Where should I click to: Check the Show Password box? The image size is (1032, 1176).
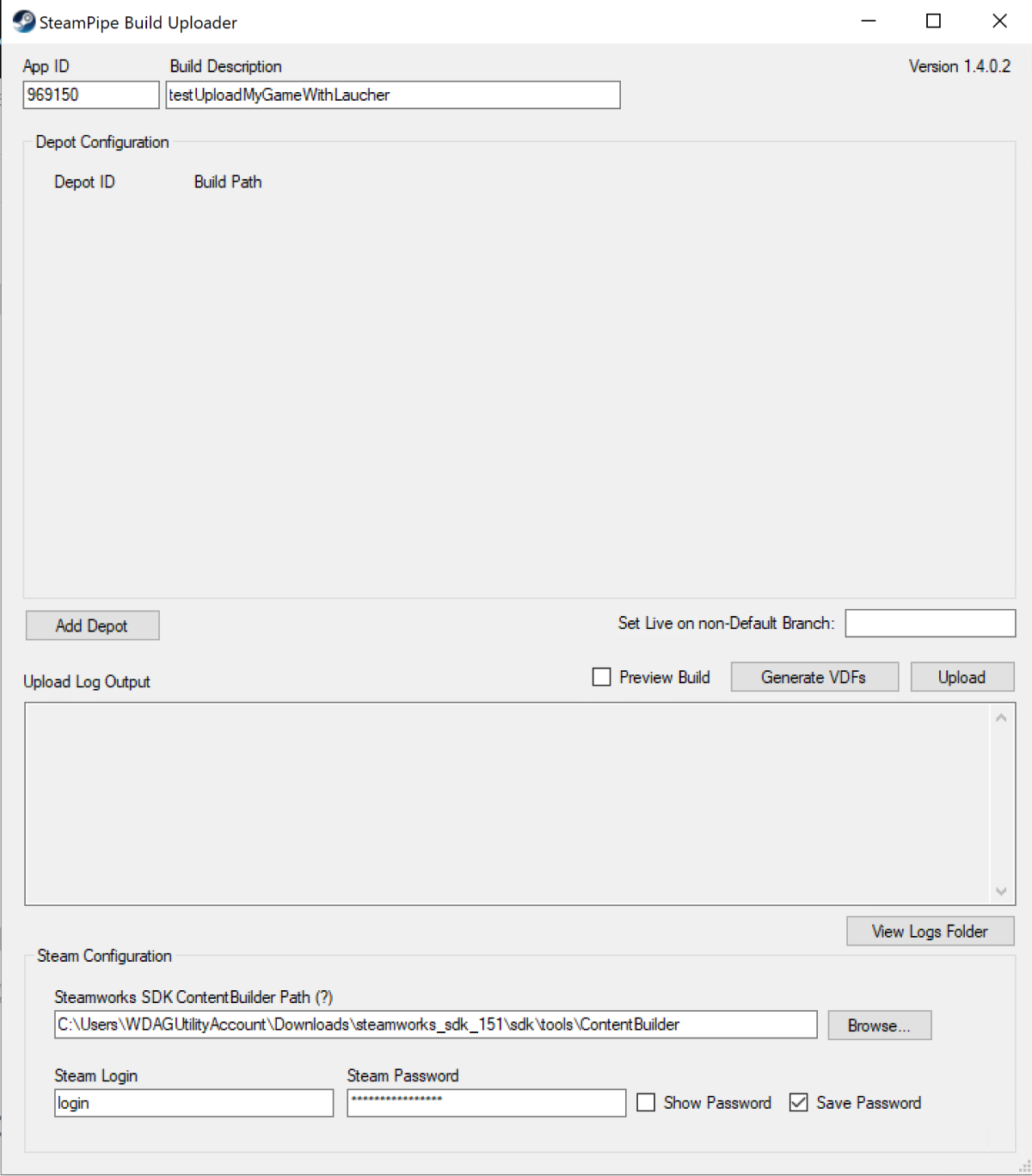(646, 1103)
